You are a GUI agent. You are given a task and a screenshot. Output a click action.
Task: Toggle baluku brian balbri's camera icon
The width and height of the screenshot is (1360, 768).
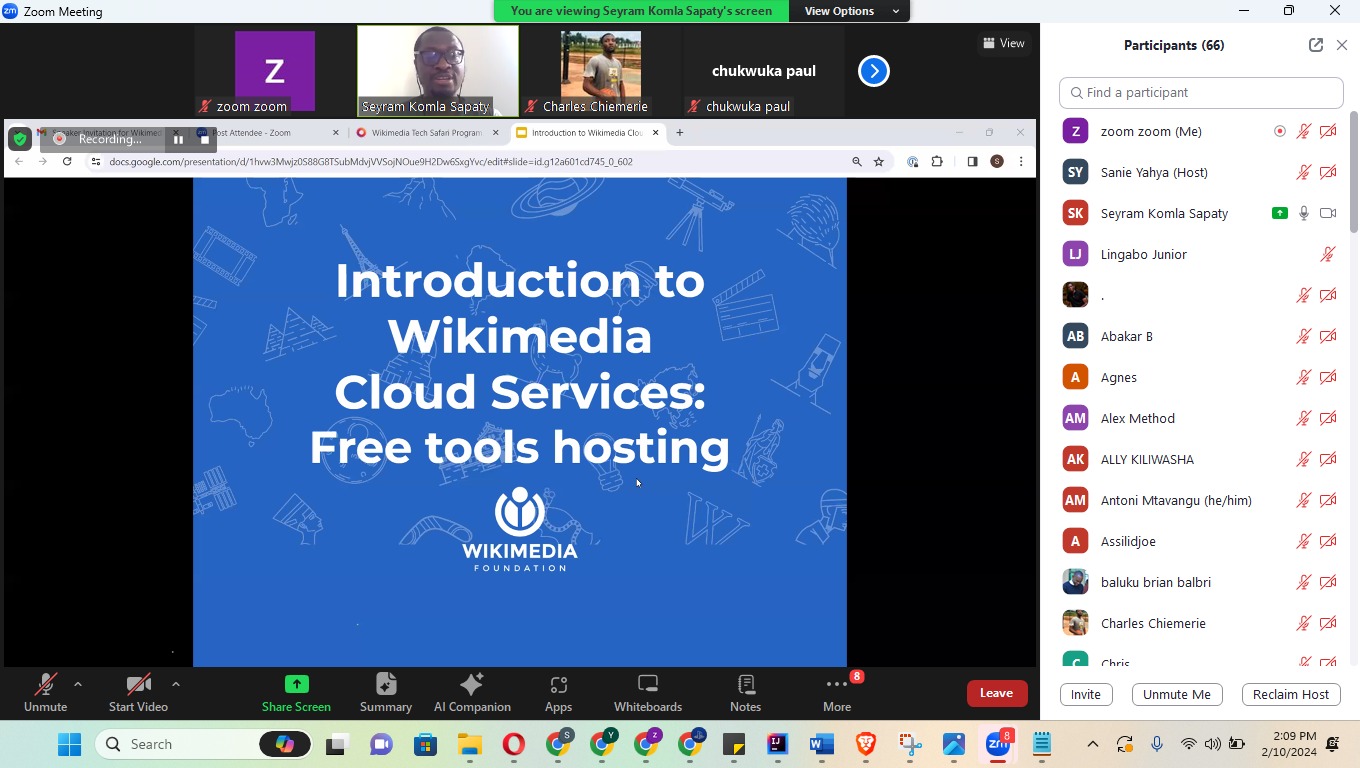(1328, 582)
